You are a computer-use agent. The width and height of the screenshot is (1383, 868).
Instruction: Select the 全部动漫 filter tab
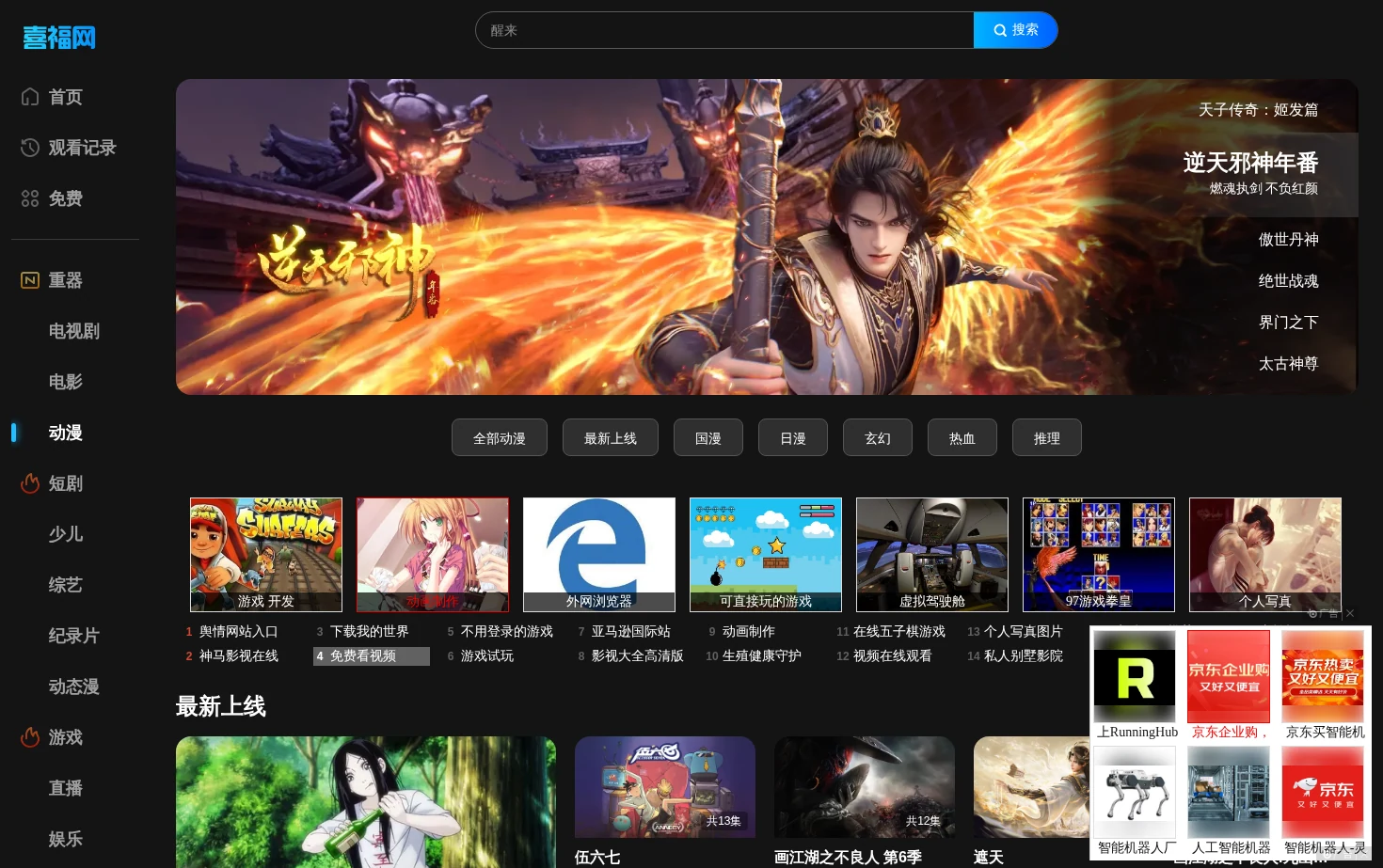click(500, 438)
